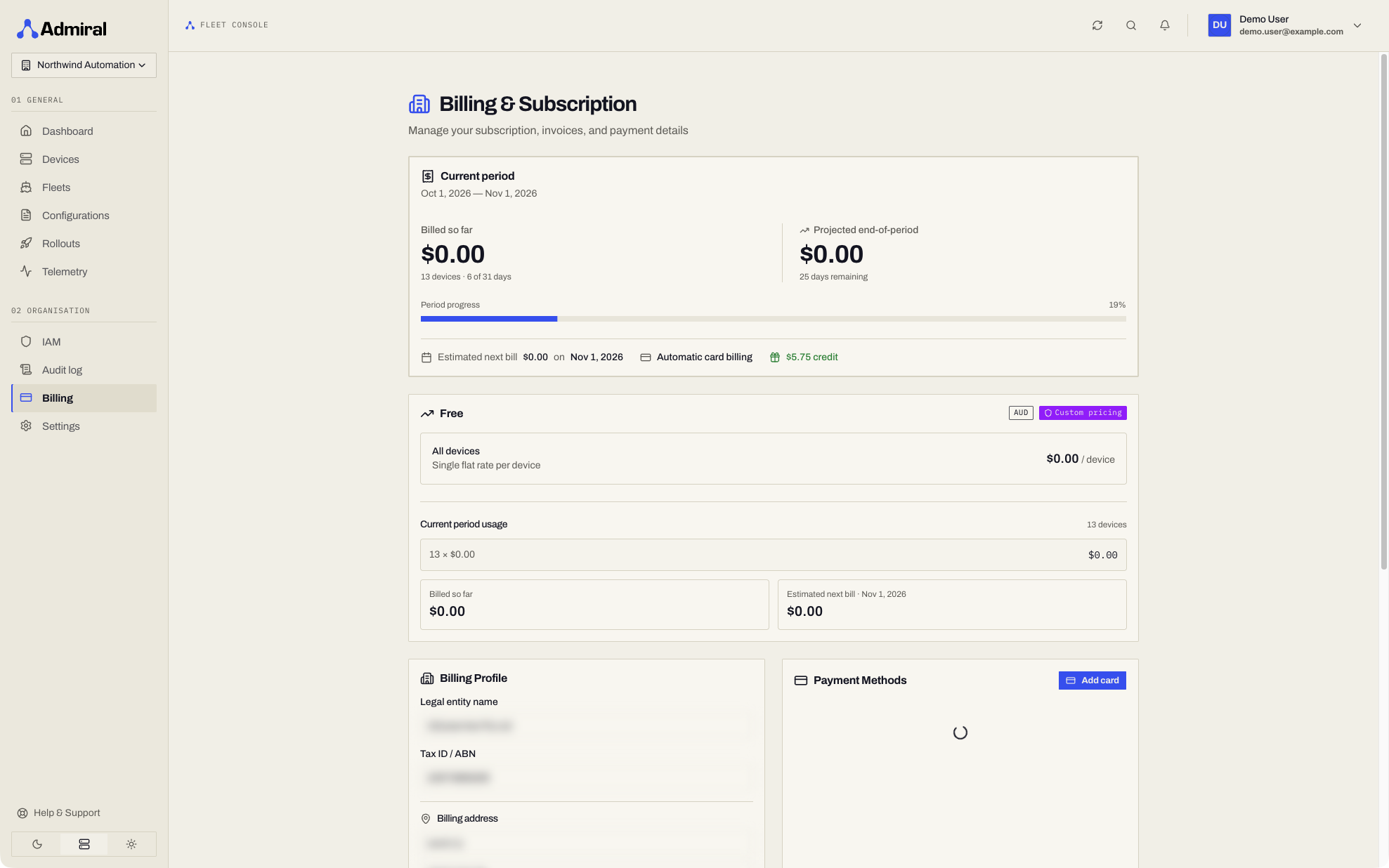Viewport: 1389px width, 868px height.
Task: Click the Custom pricing badge
Action: 1083,413
